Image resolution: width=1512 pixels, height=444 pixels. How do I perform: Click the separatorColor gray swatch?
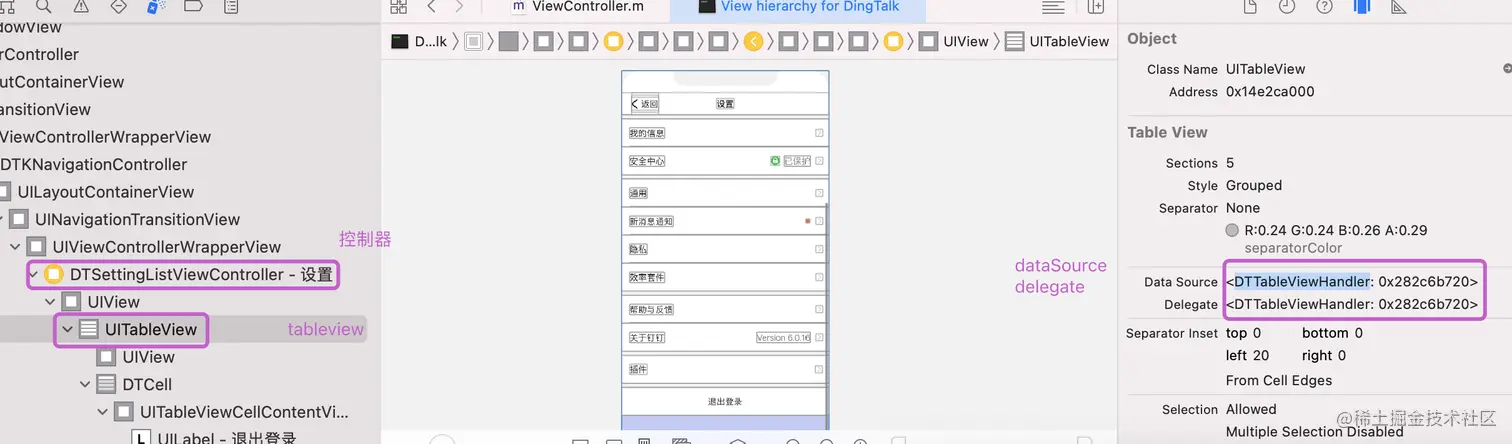tap(1232, 230)
